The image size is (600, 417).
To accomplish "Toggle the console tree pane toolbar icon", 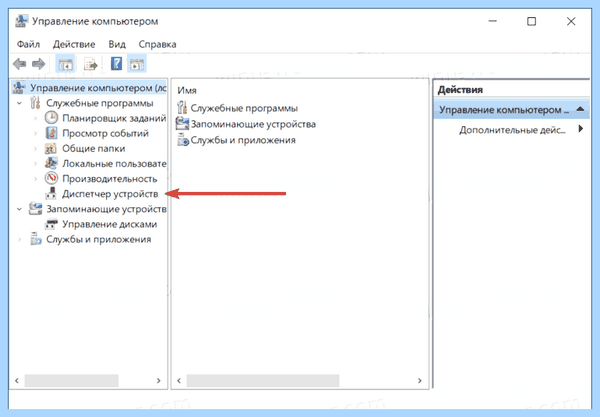I will pos(66,64).
